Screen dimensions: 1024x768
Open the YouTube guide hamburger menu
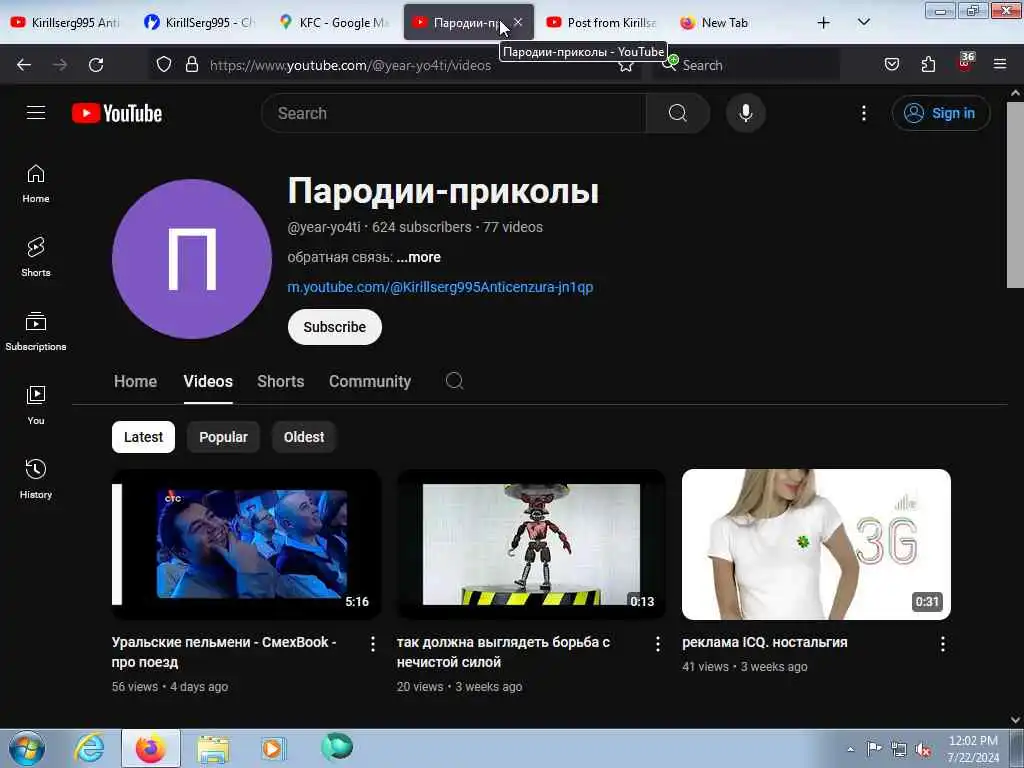36,113
